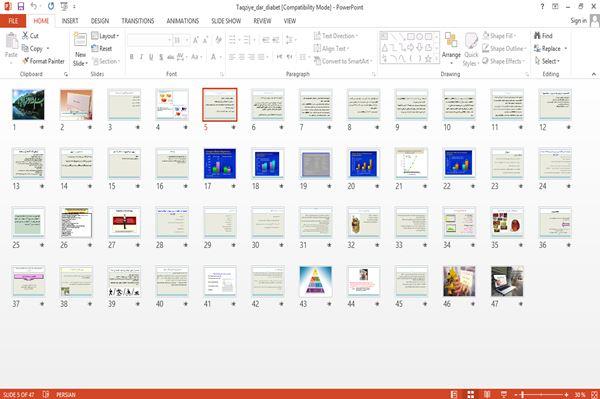
Task: Click spell check icon in status bar
Action: (46, 394)
